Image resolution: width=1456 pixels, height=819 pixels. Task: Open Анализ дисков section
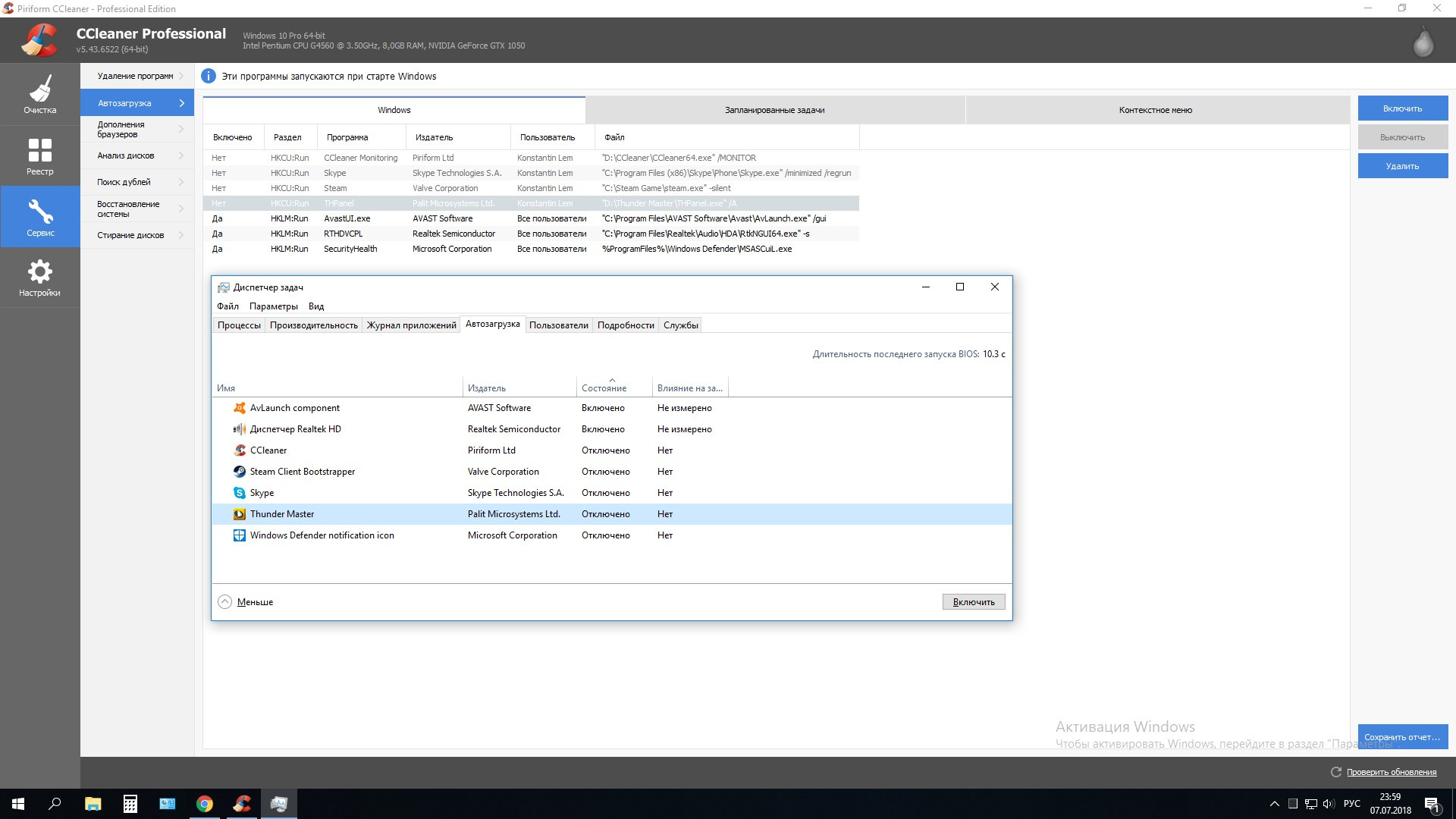(137, 155)
